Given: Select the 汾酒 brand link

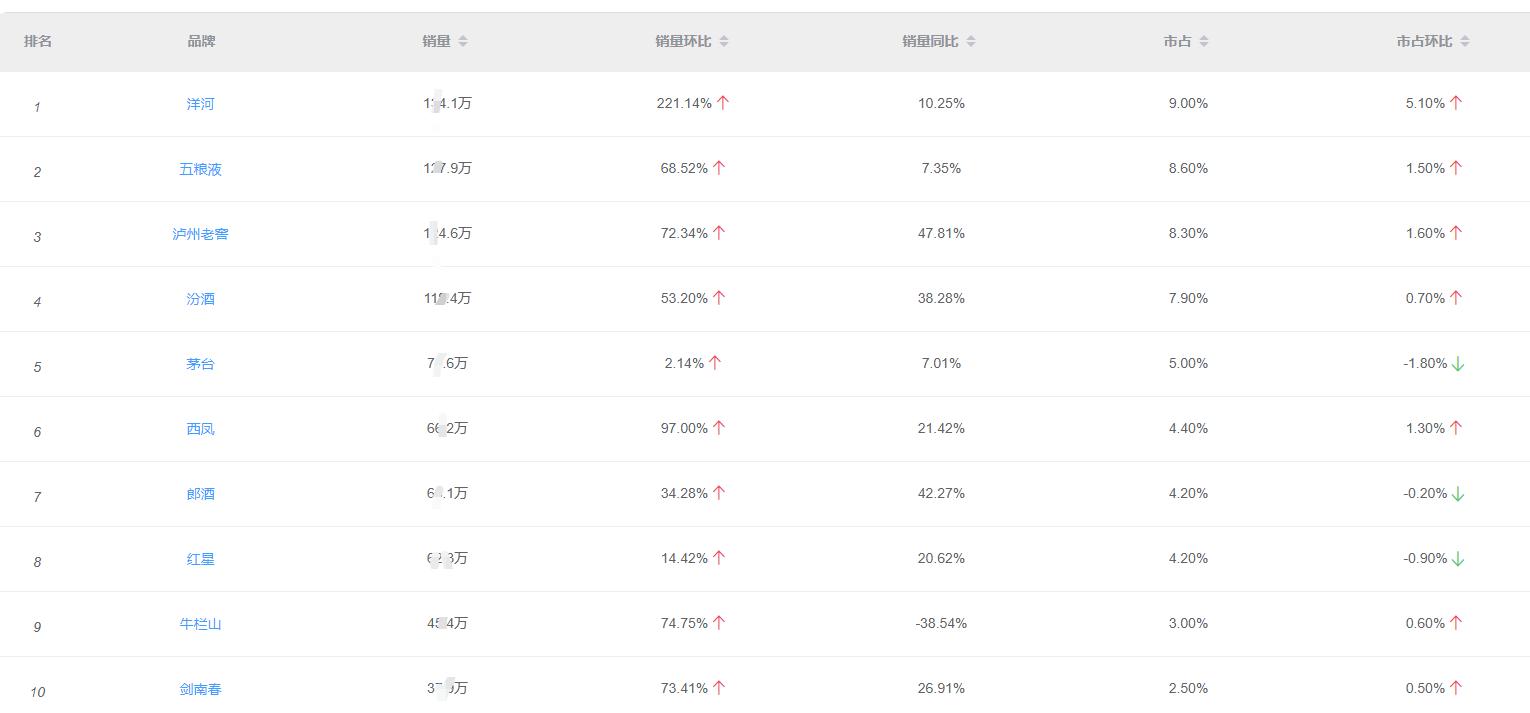Looking at the screenshot, I should 200,299.
